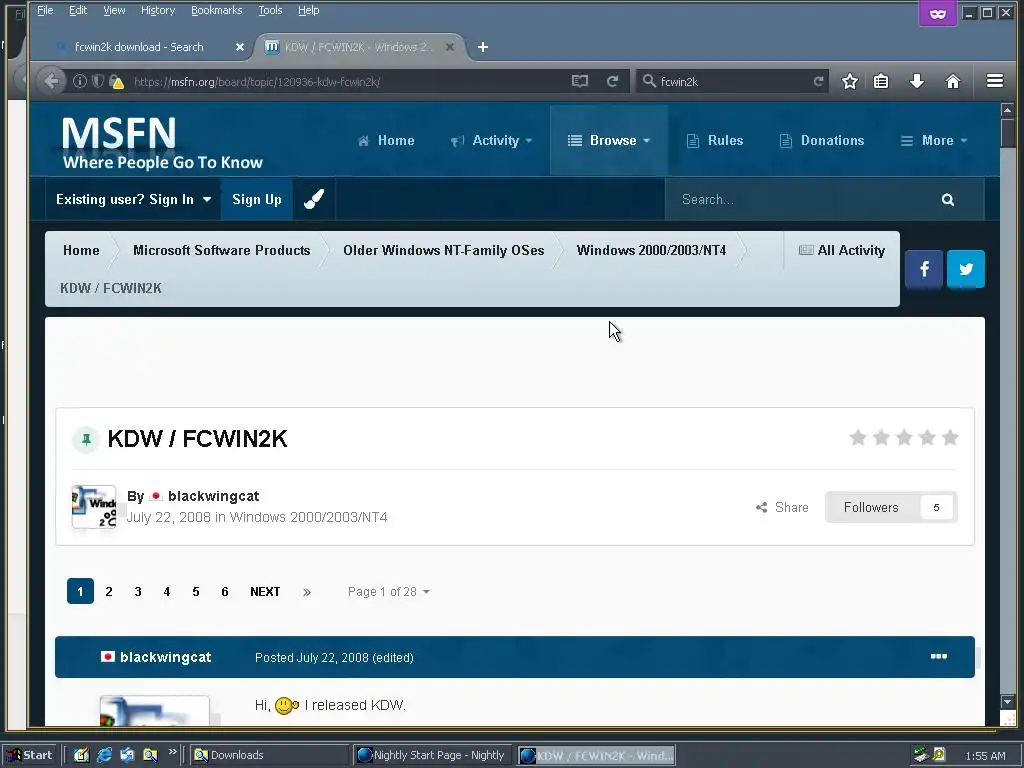1024x768 pixels.
Task: Click the private browsing mask icon
Action: click(x=937, y=14)
